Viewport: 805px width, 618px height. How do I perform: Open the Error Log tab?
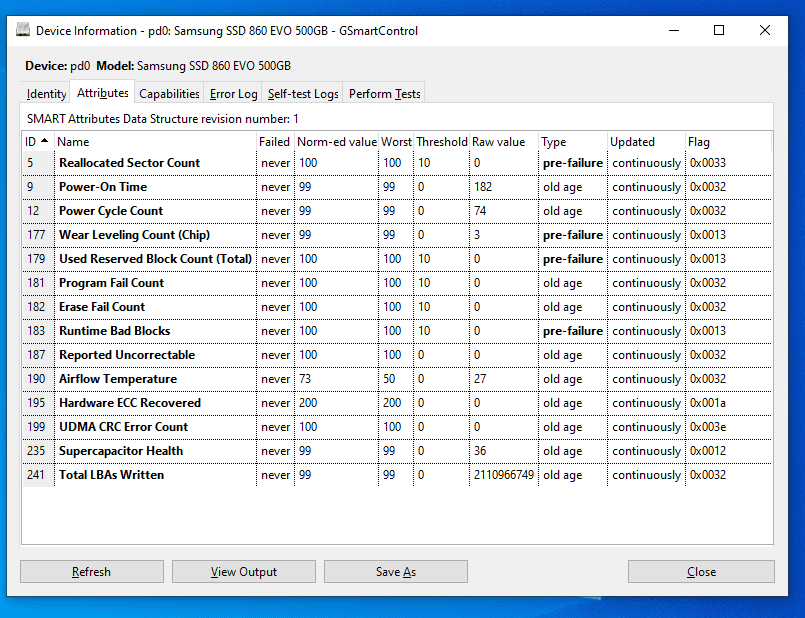[x=233, y=93]
